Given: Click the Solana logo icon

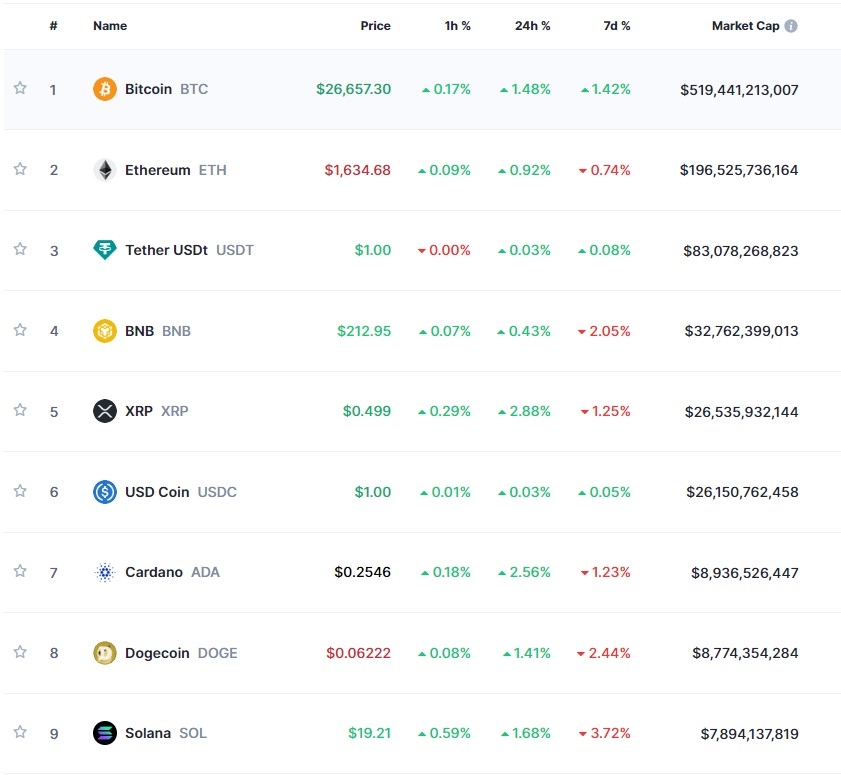Looking at the screenshot, I should [105, 733].
